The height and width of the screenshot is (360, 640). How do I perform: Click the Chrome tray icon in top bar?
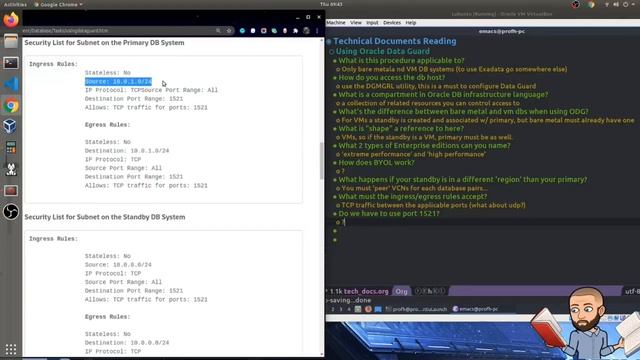(591, 4)
